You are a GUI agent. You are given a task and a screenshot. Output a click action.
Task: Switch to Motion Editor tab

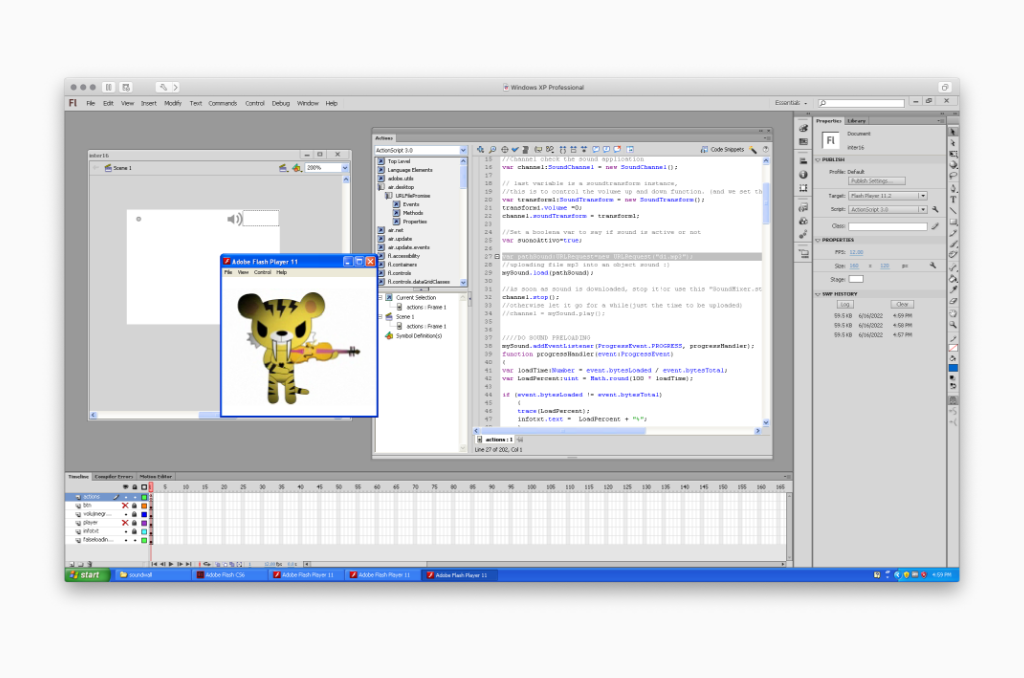(x=155, y=477)
